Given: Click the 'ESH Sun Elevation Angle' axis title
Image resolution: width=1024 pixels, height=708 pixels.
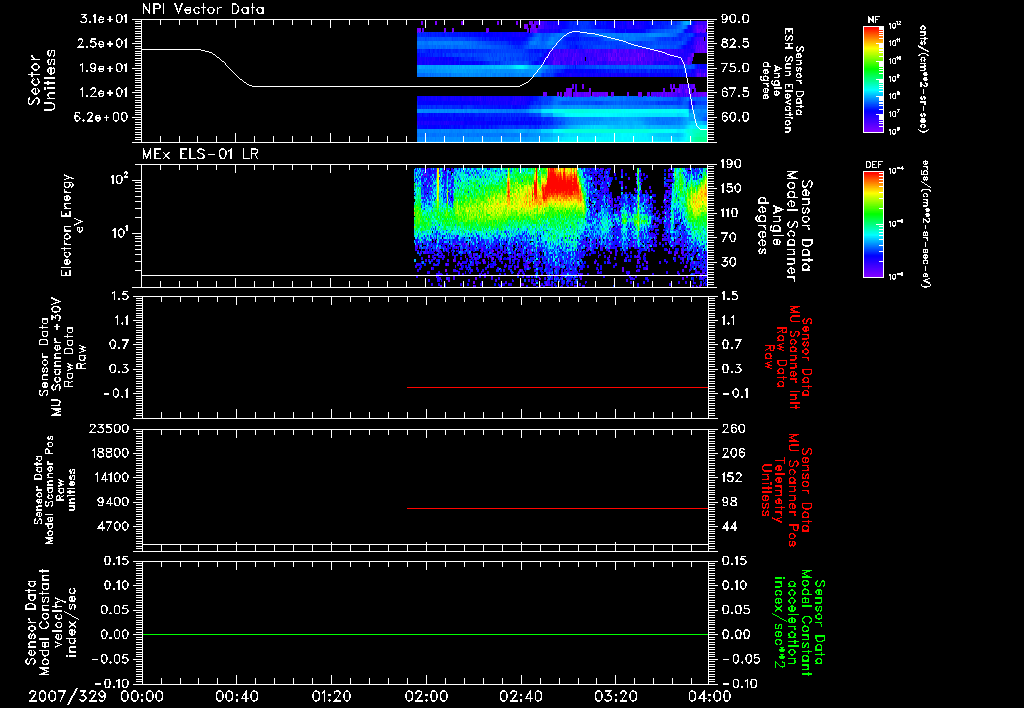Looking at the screenshot, I should 781,80.
